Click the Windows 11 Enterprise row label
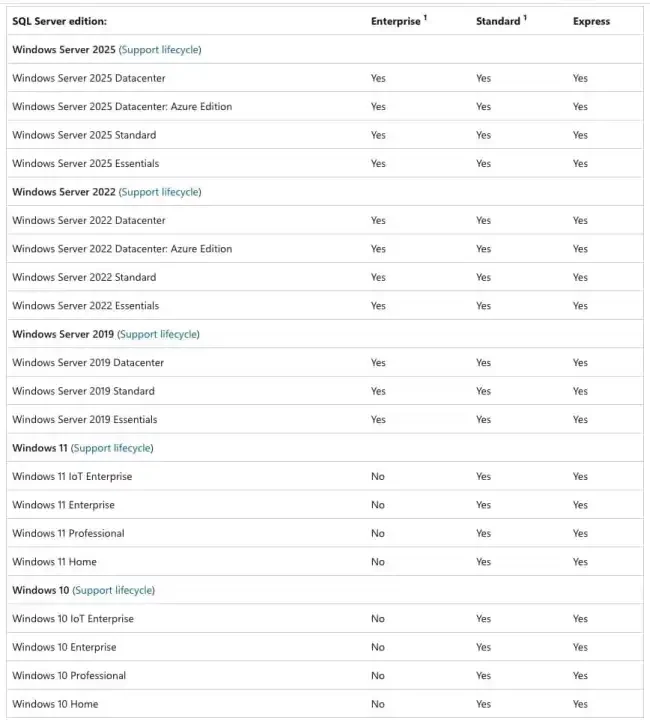The width and height of the screenshot is (650, 721). [63, 505]
